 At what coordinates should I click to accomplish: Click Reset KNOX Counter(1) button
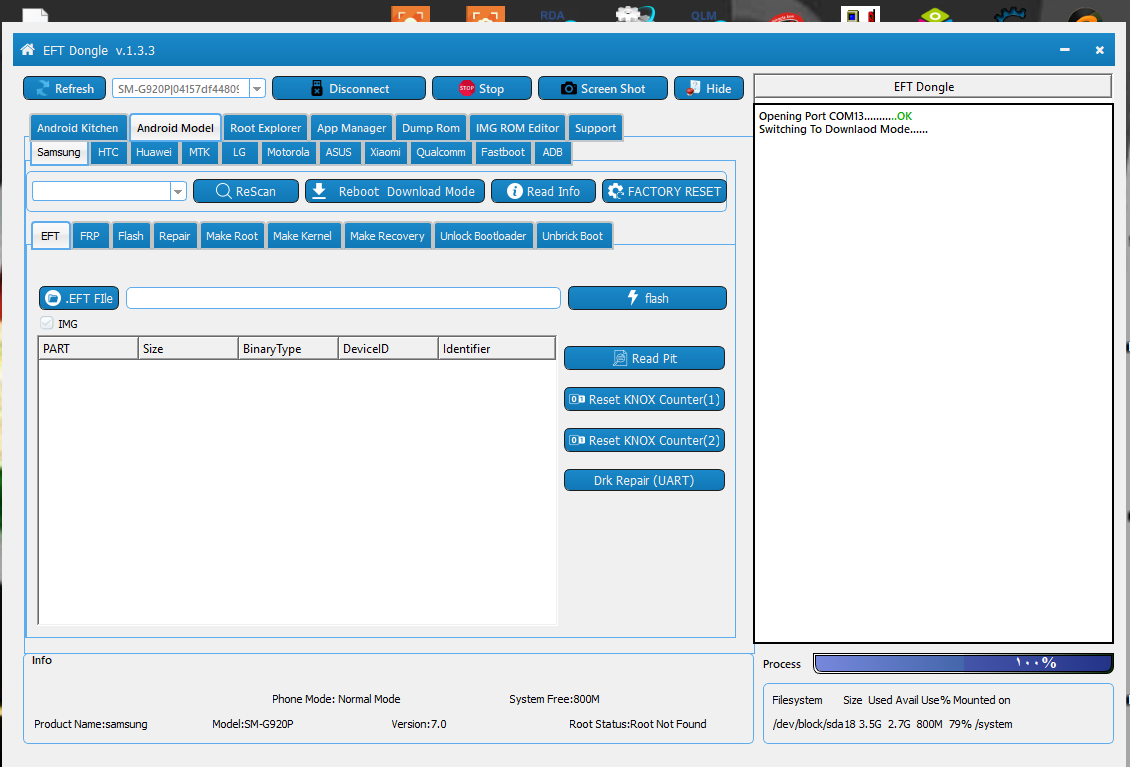[x=644, y=399]
